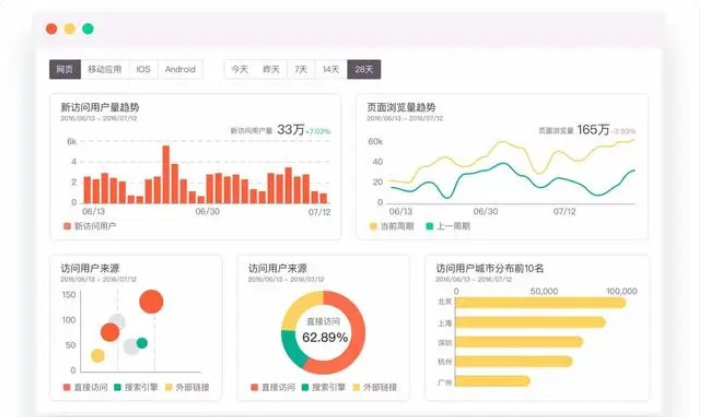Click the green segment of the donut chart
The width and height of the screenshot is (705, 417).
(x=292, y=349)
